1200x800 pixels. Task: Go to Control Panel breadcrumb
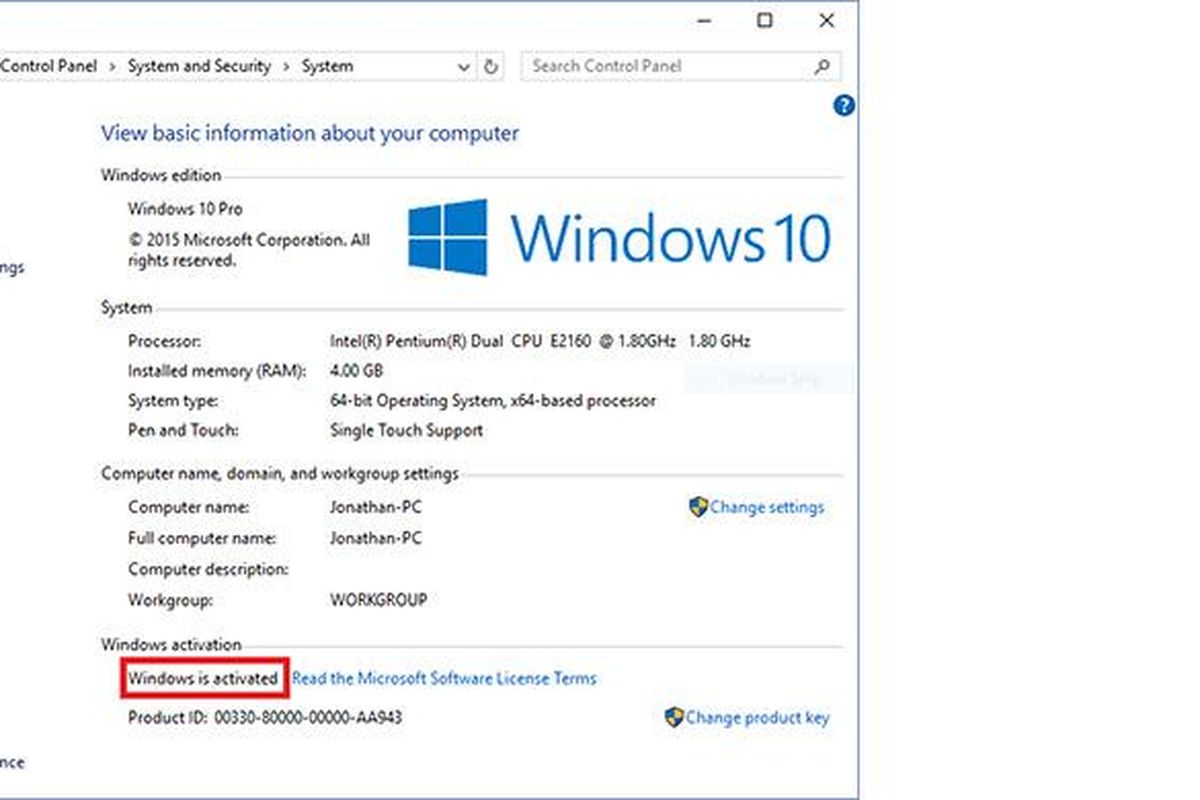pyautogui.click(x=50, y=66)
